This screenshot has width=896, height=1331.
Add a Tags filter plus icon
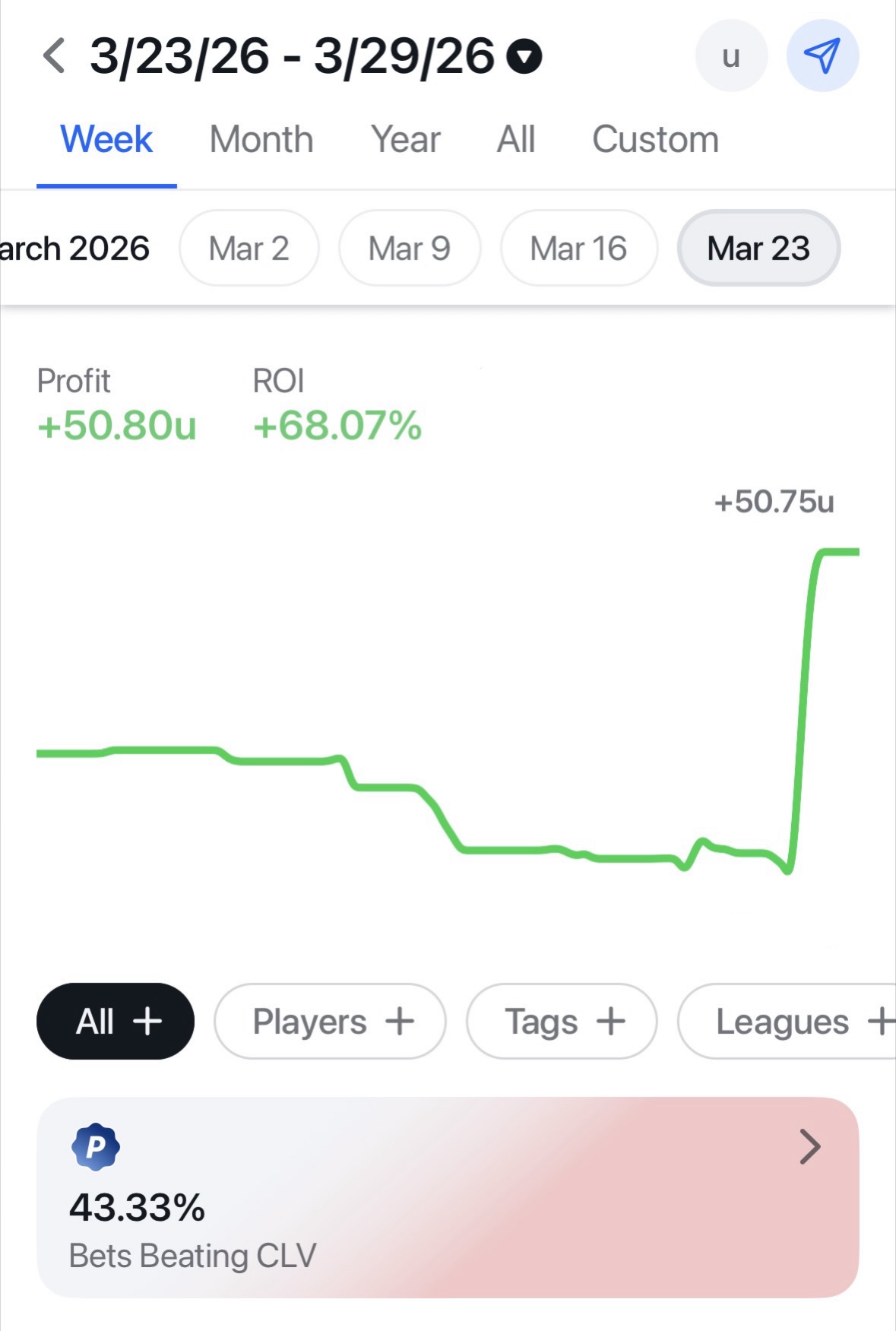point(611,1021)
